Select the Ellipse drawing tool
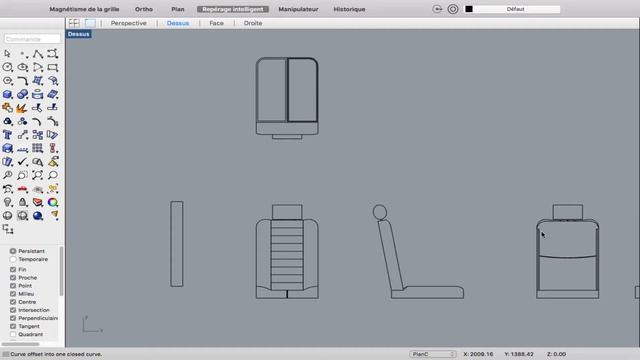The width and height of the screenshot is (640, 360). coord(23,67)
